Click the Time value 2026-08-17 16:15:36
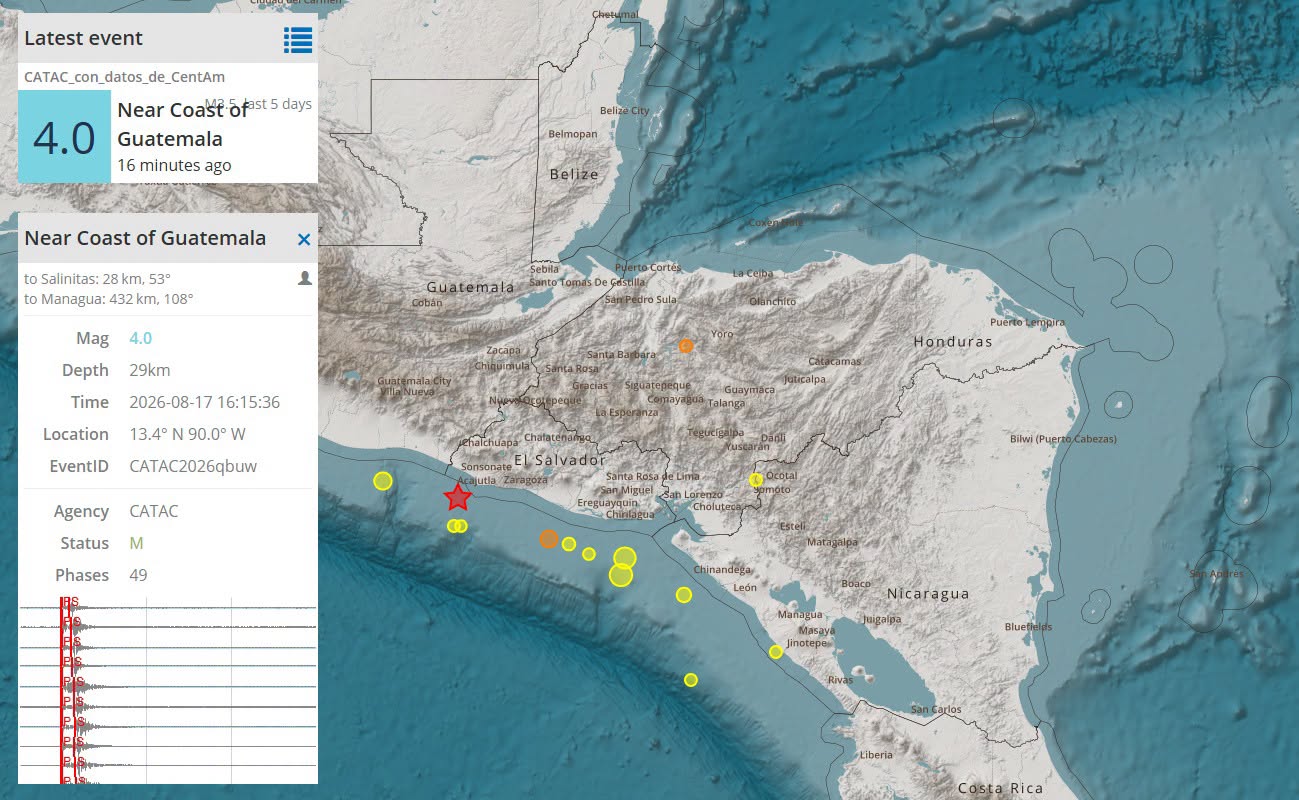 pos(205,402)
